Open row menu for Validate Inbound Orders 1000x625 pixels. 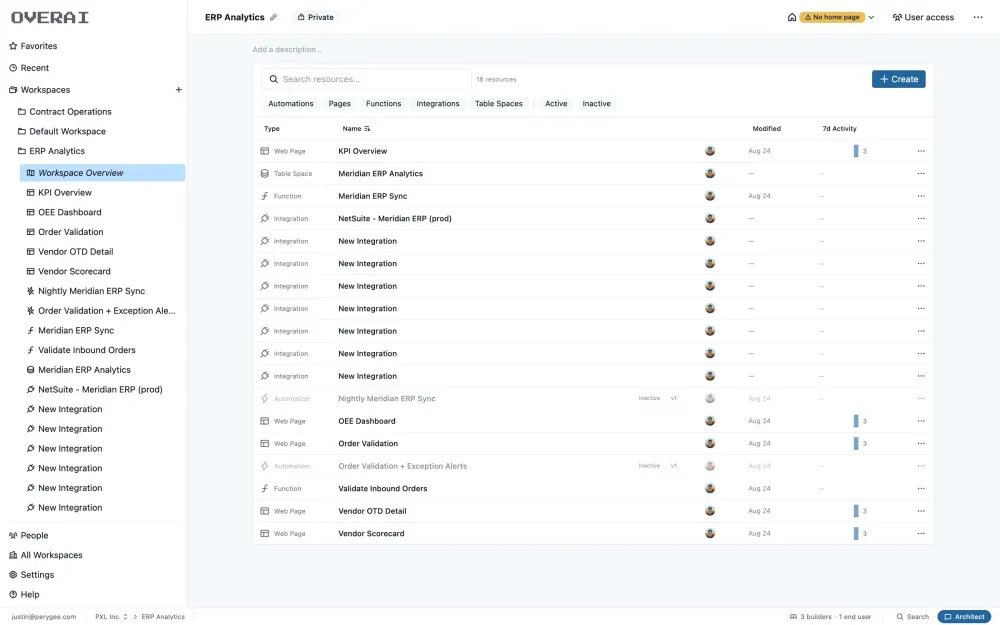tap(921, 489)
